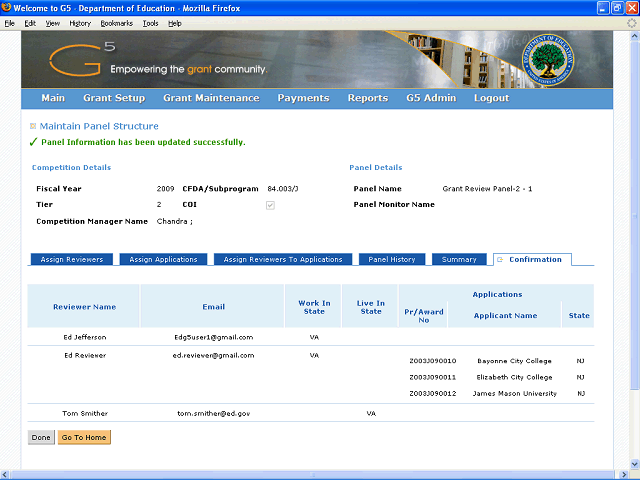Click the small icon in the Confirmation tab
This screenshot has width=640, height=480.
[x=500, y=260]
